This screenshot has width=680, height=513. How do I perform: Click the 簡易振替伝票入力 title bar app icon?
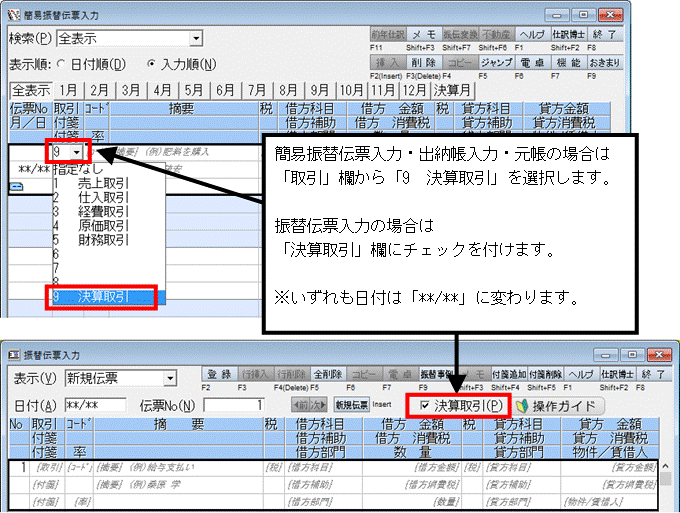point(13,15)
